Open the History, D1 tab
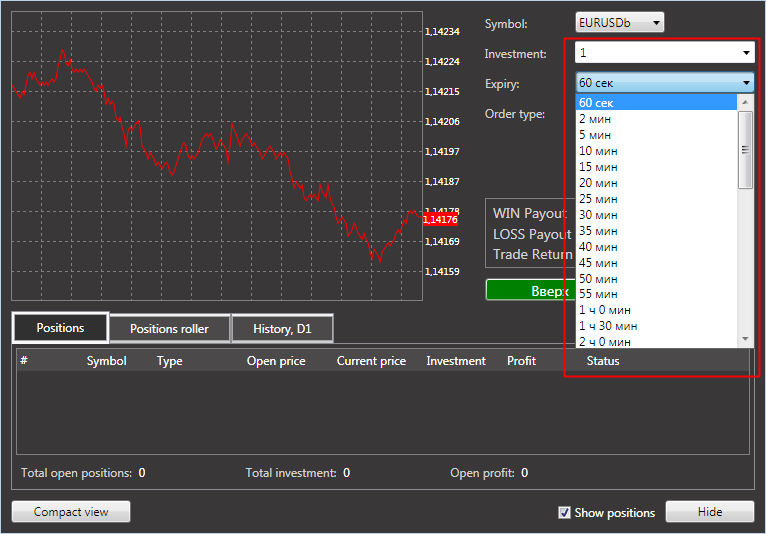766x534 pixels. coord(282,329)
